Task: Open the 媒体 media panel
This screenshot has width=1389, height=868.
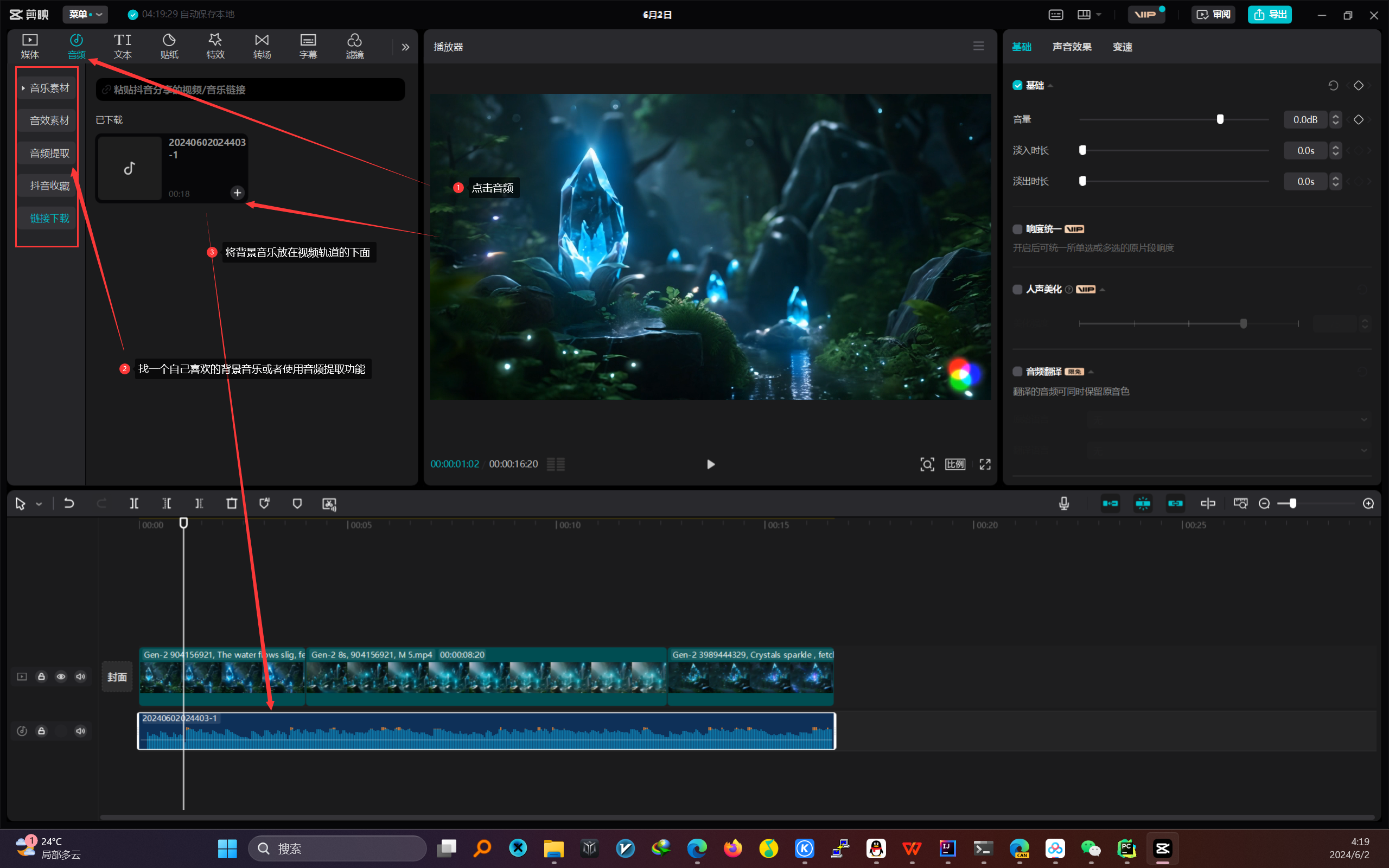Action: [30, 46]
